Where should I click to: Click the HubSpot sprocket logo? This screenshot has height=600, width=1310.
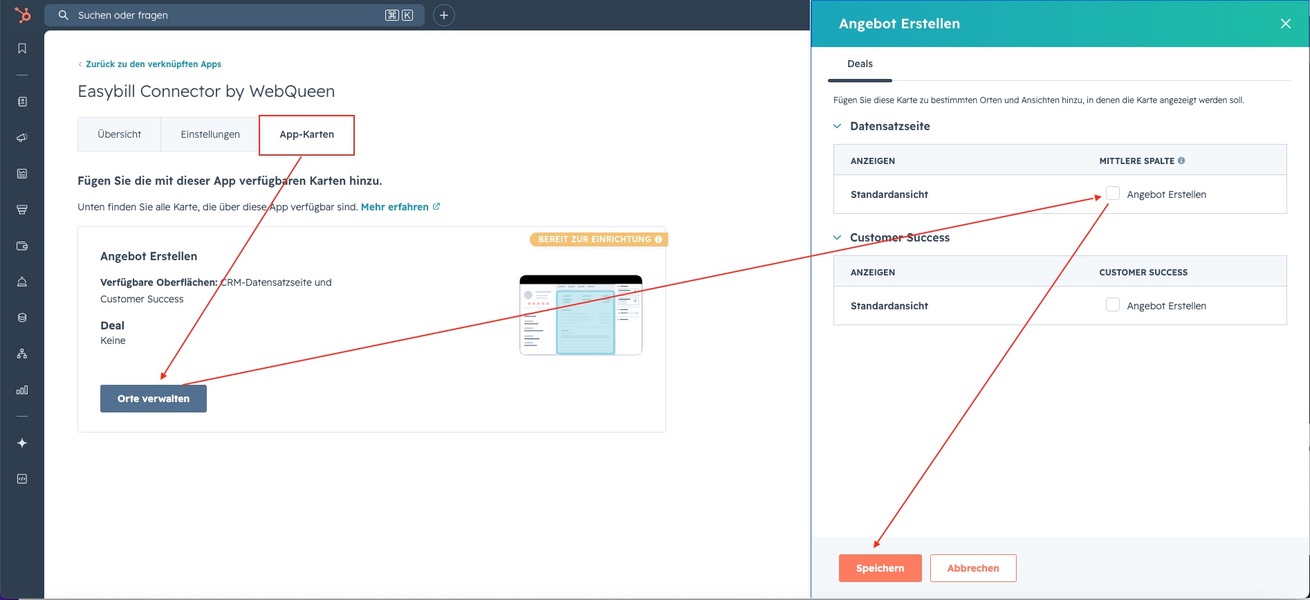point(22,14)
